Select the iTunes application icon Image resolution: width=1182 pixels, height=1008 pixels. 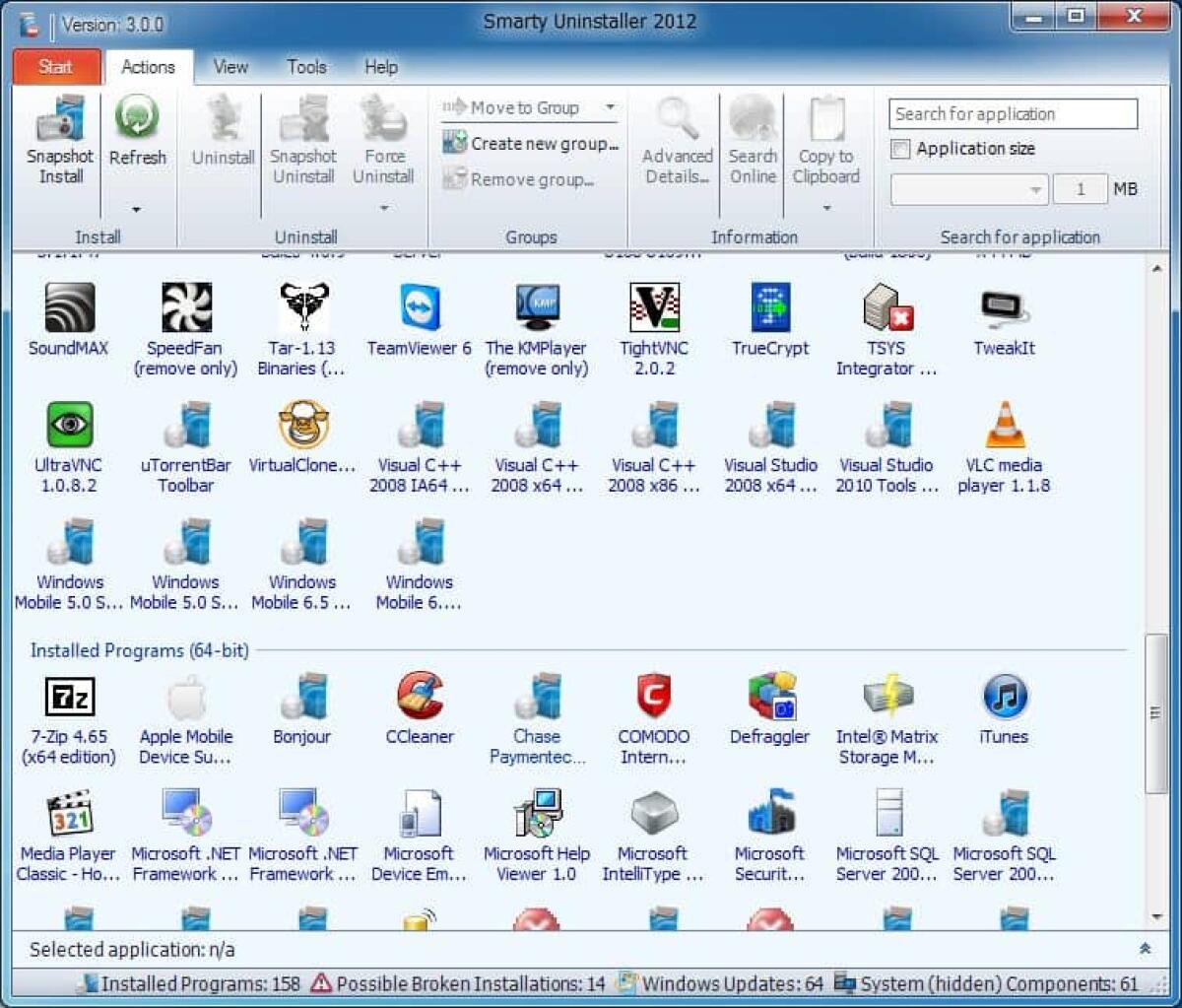[x=1003, y=696]
